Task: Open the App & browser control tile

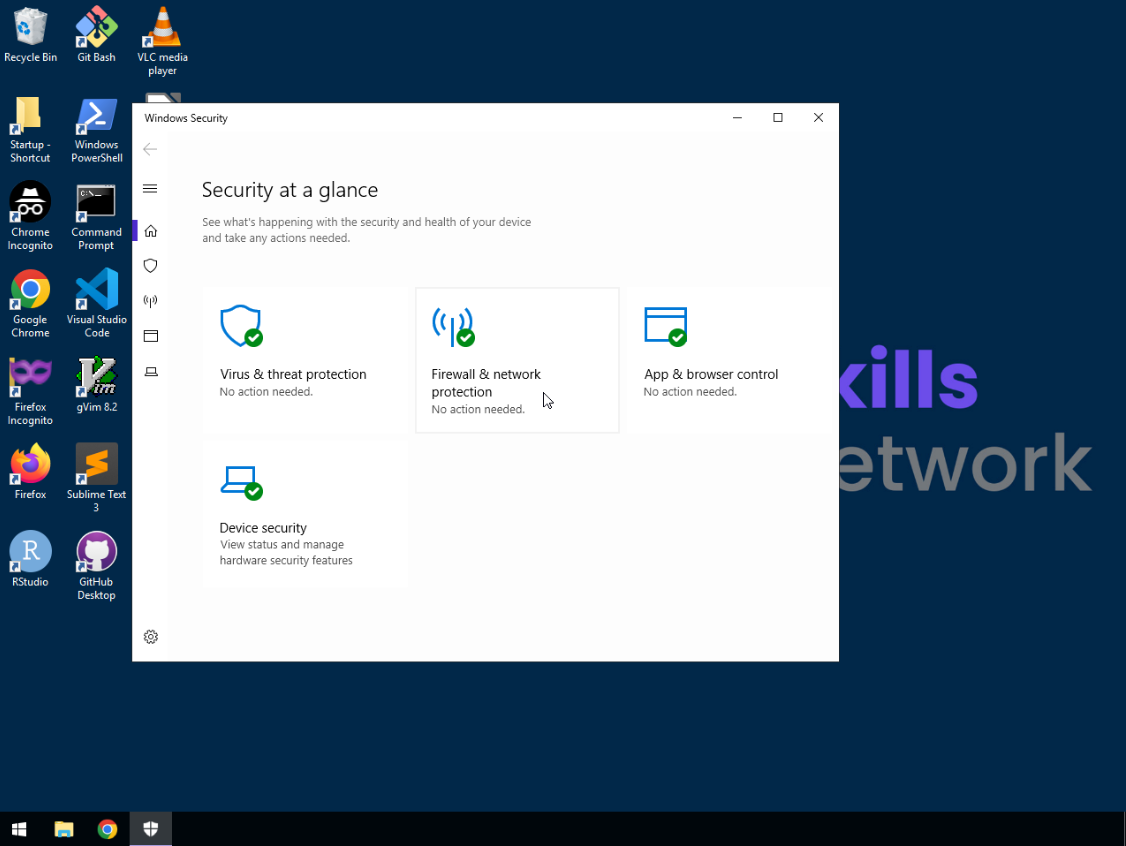Action: [x=729, y=360]
